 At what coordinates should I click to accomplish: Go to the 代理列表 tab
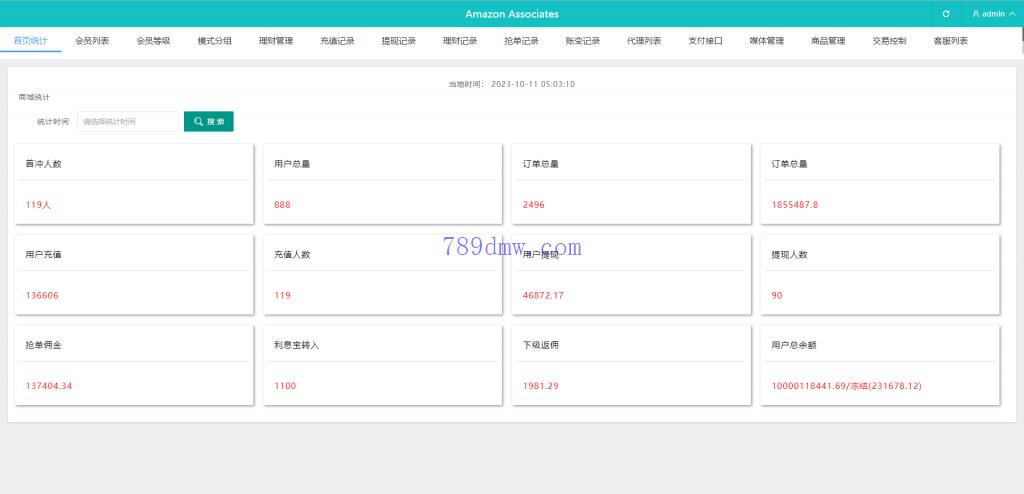(644, 41)
